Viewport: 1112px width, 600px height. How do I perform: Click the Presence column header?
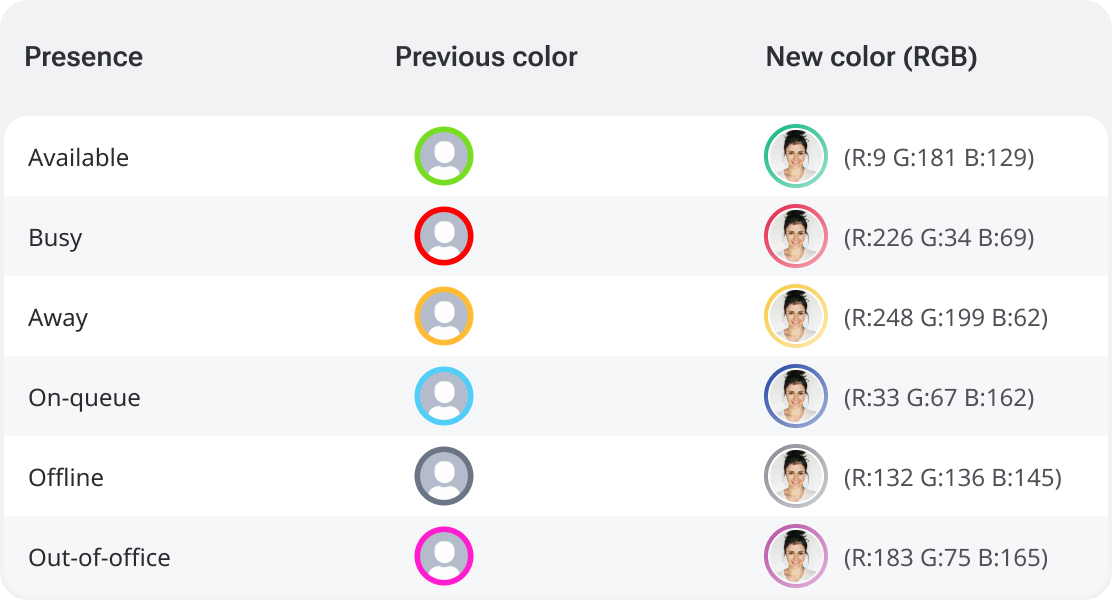coord(84,57)
